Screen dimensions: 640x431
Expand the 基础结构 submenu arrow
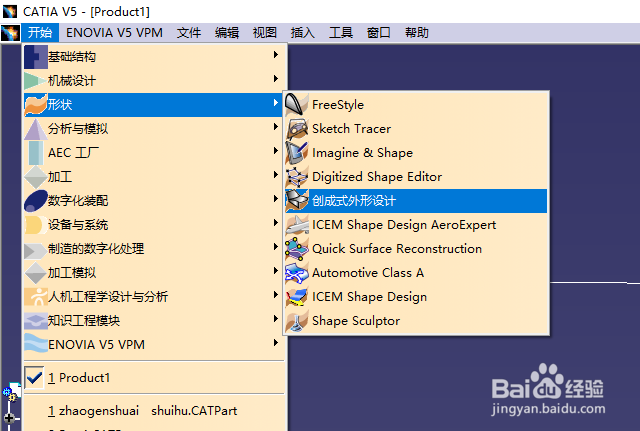click(276, 55)
